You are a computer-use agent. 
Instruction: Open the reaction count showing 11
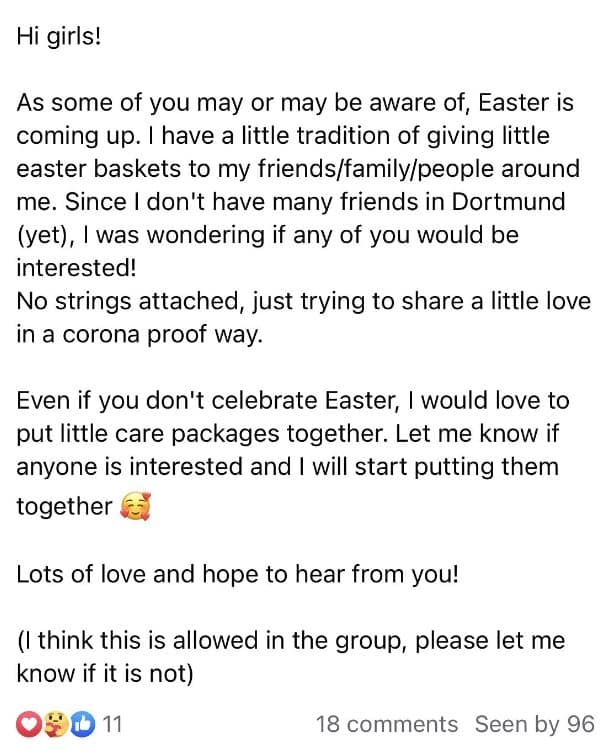click(112, 723)
